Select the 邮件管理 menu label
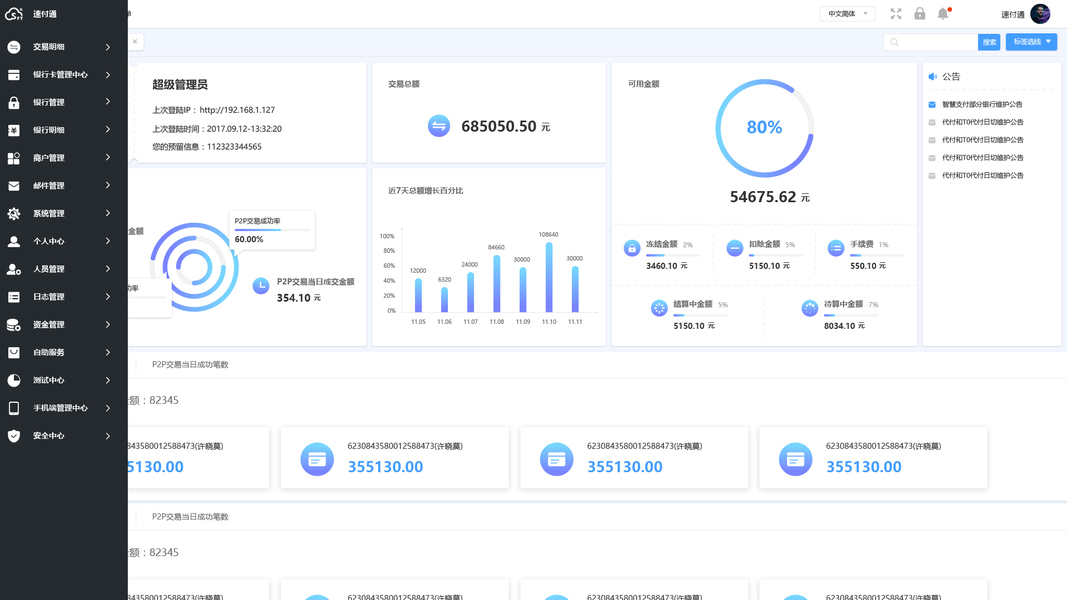 point(49,186)
